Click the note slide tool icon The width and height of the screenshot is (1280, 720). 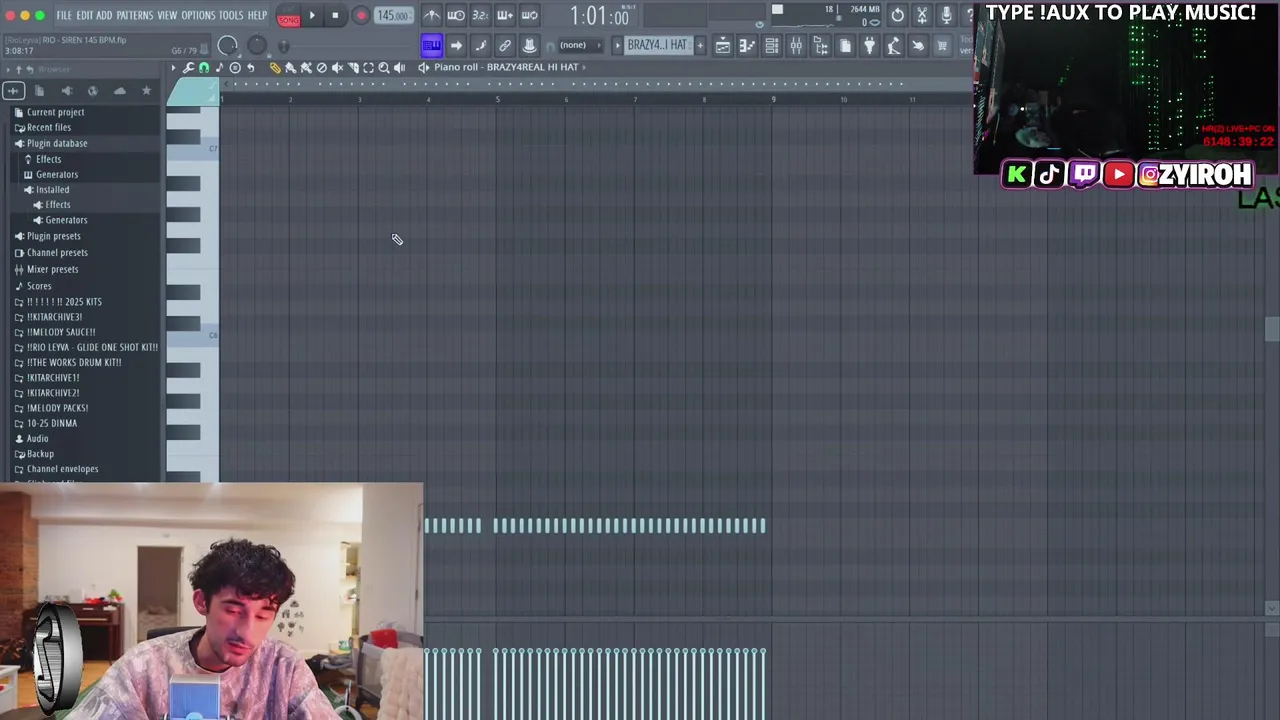click(480, 45)
